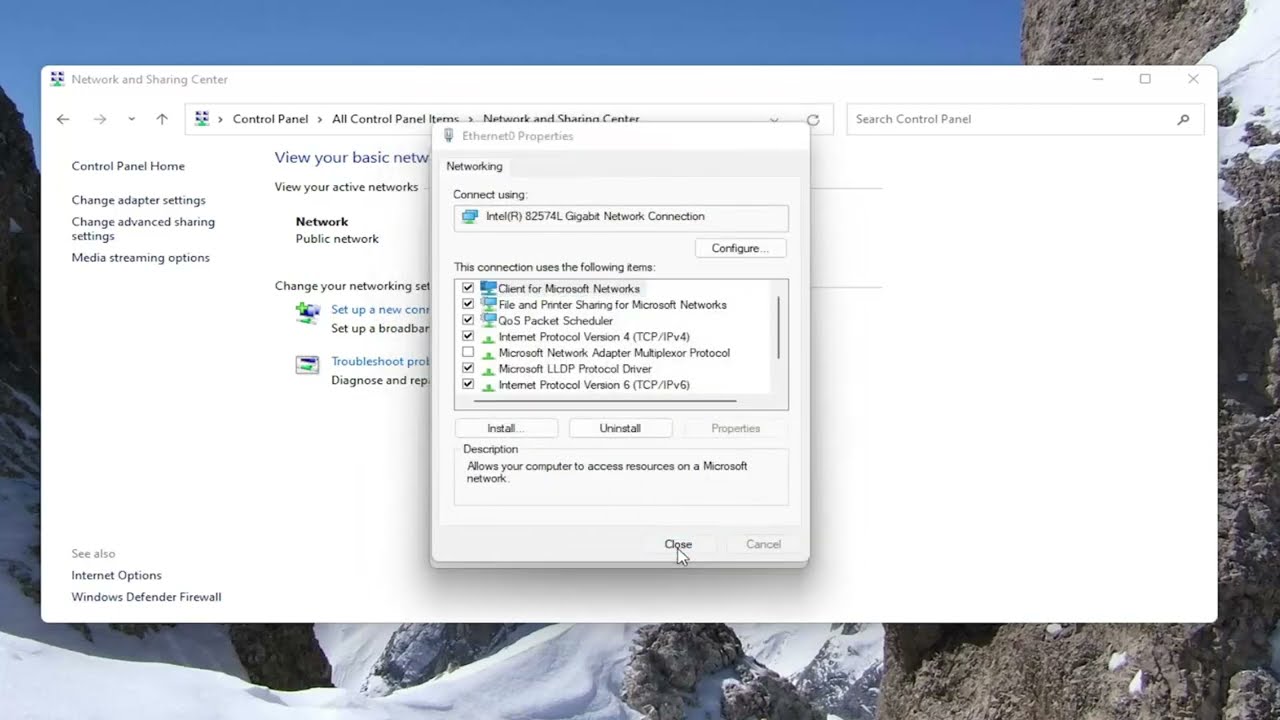Toggle the QoS Packet Scheduler checkbox
Viewport: 1280px width, 720px height.
pyautogui.click(x=468, y=320)
